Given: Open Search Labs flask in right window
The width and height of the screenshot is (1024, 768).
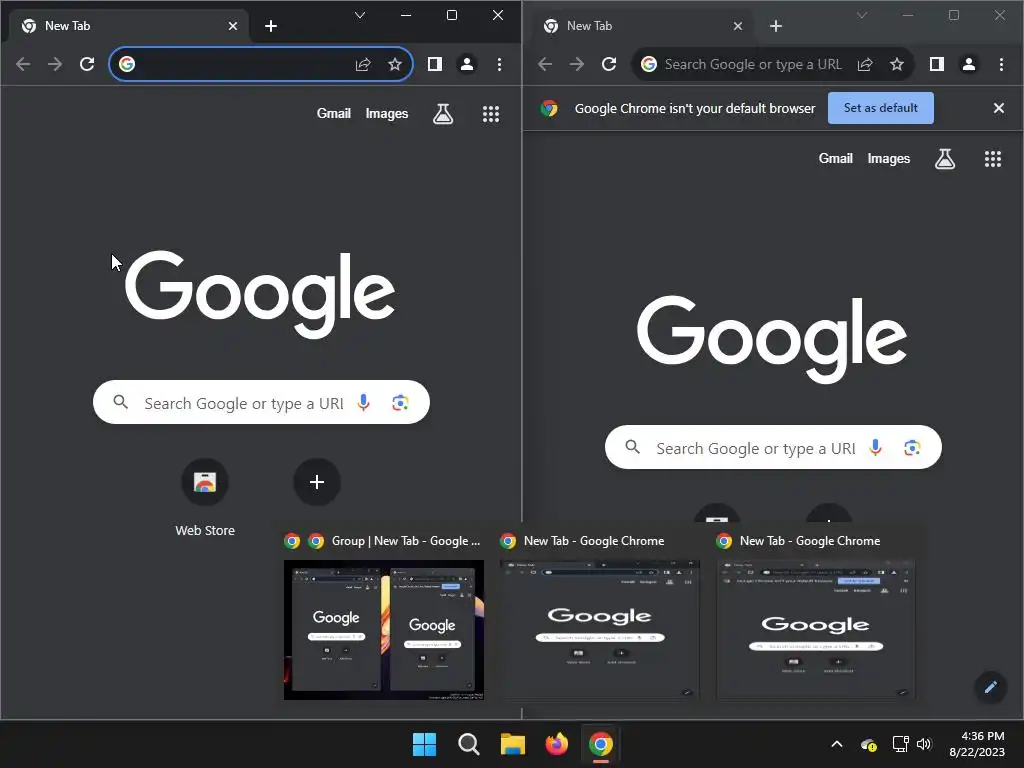Looking at the screenshot, I should (x=945, y=159).
